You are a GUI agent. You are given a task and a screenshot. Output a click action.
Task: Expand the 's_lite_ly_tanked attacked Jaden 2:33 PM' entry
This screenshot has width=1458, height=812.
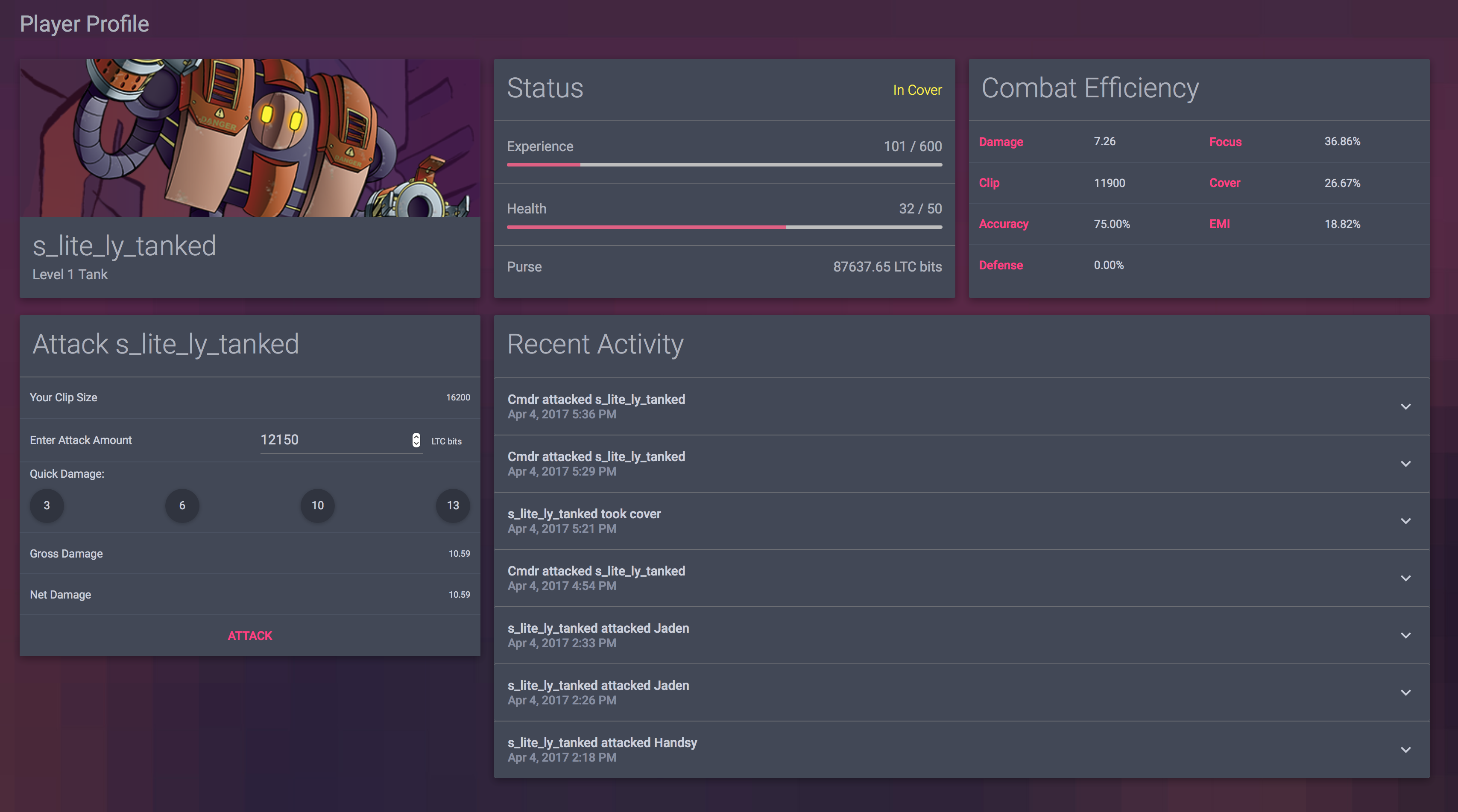[1406, 635]
